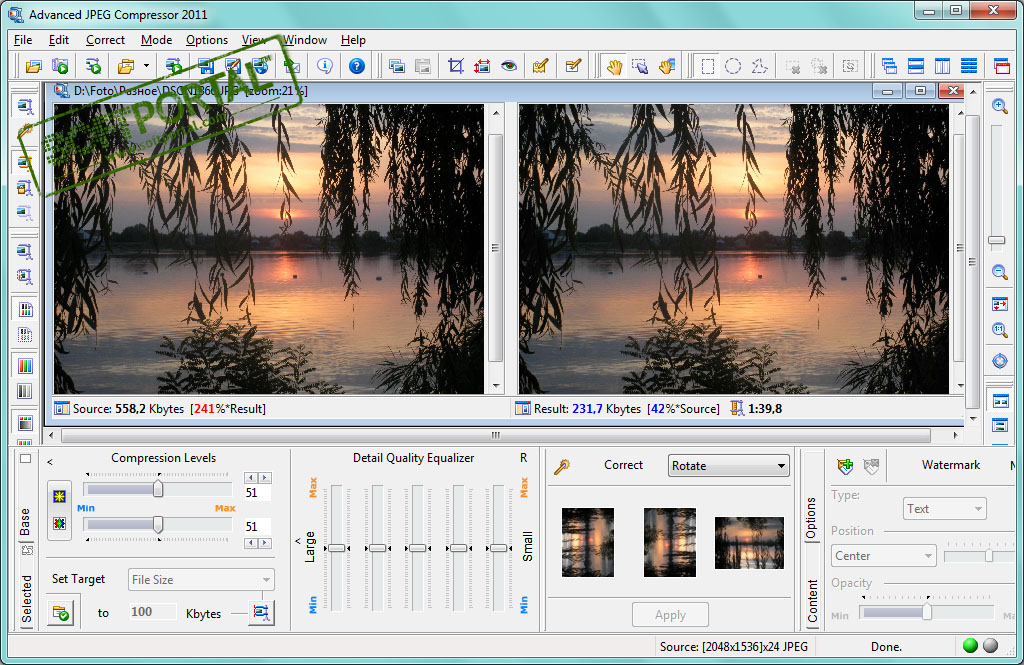Click the vertical zoom slider handle
This screenshot has height=665, width=1024.
(997, 240)
